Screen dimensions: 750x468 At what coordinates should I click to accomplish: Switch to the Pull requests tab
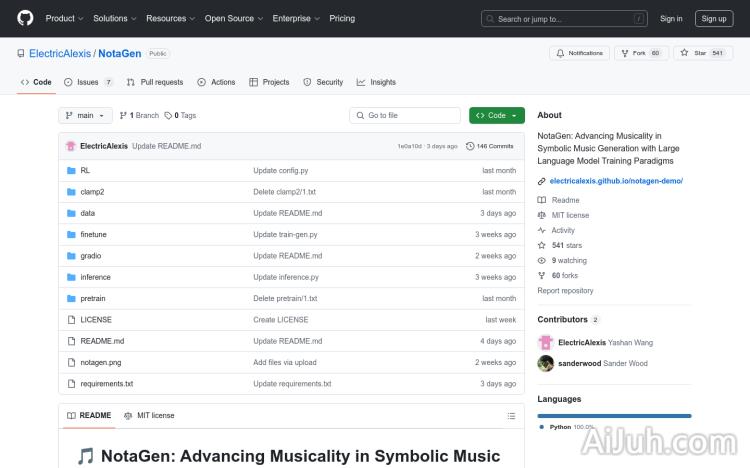[155, 82]
